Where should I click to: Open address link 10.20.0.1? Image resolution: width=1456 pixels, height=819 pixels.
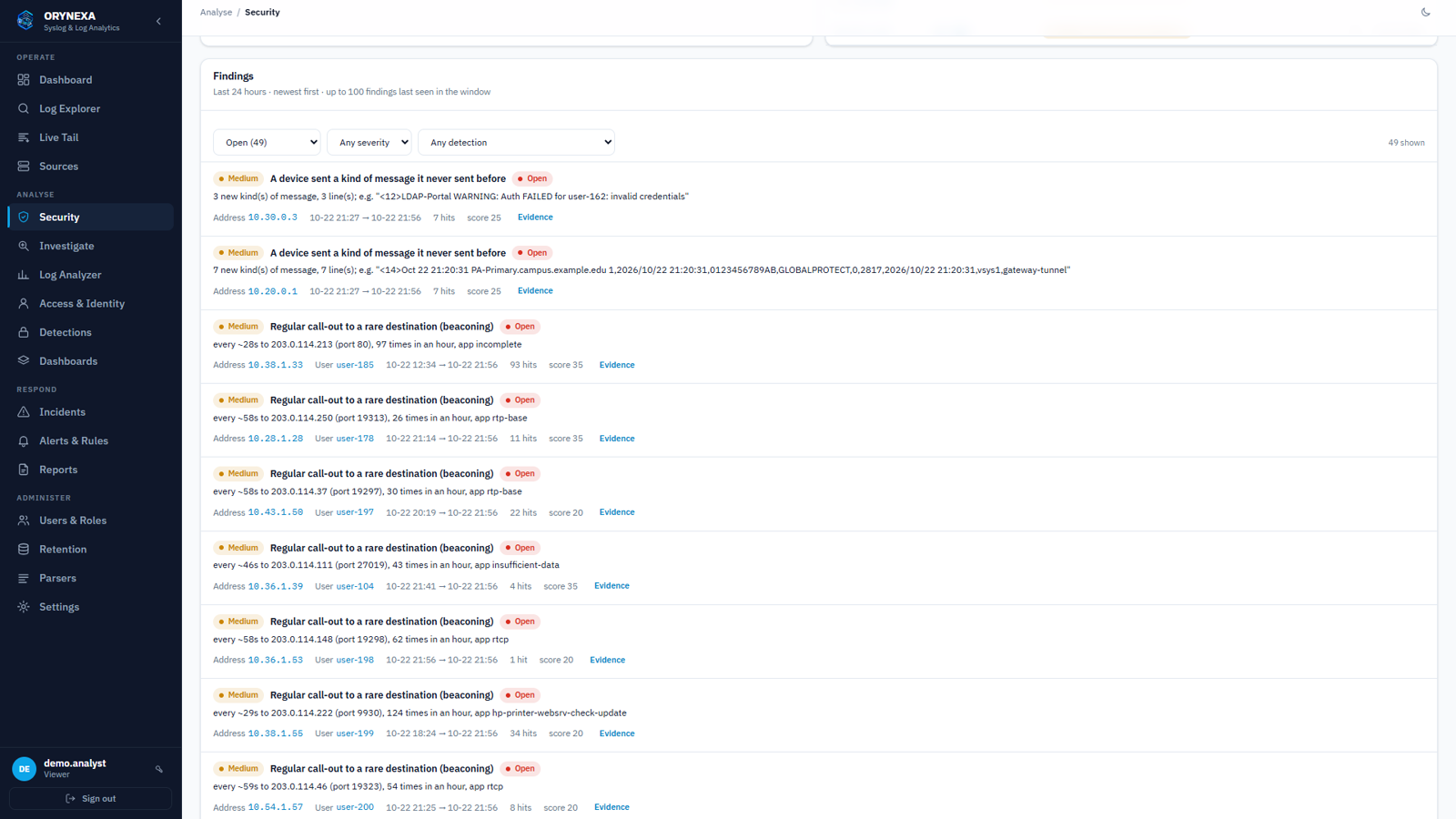click(273, 291)
